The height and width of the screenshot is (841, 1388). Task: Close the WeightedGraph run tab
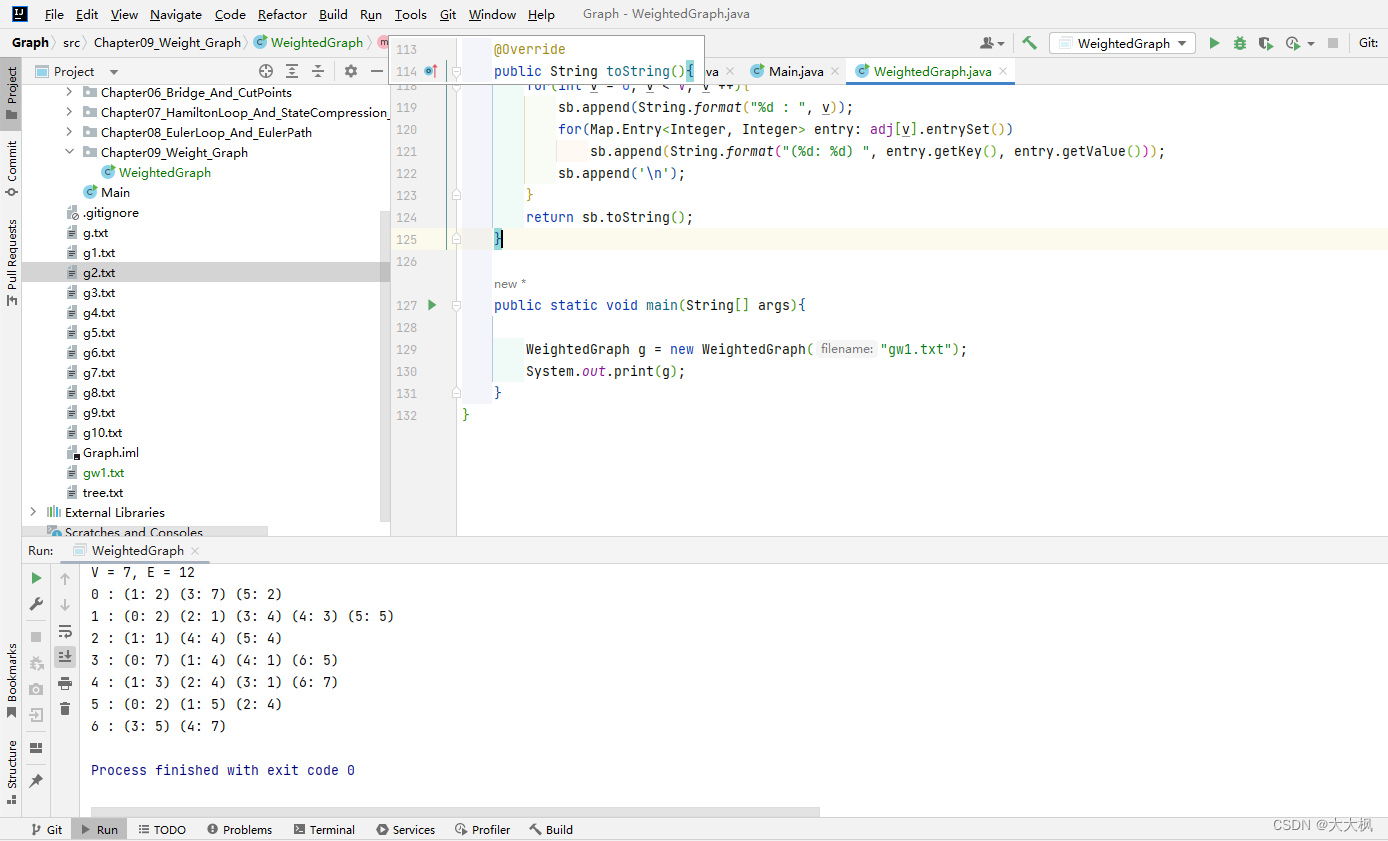(x=195, y=551)
